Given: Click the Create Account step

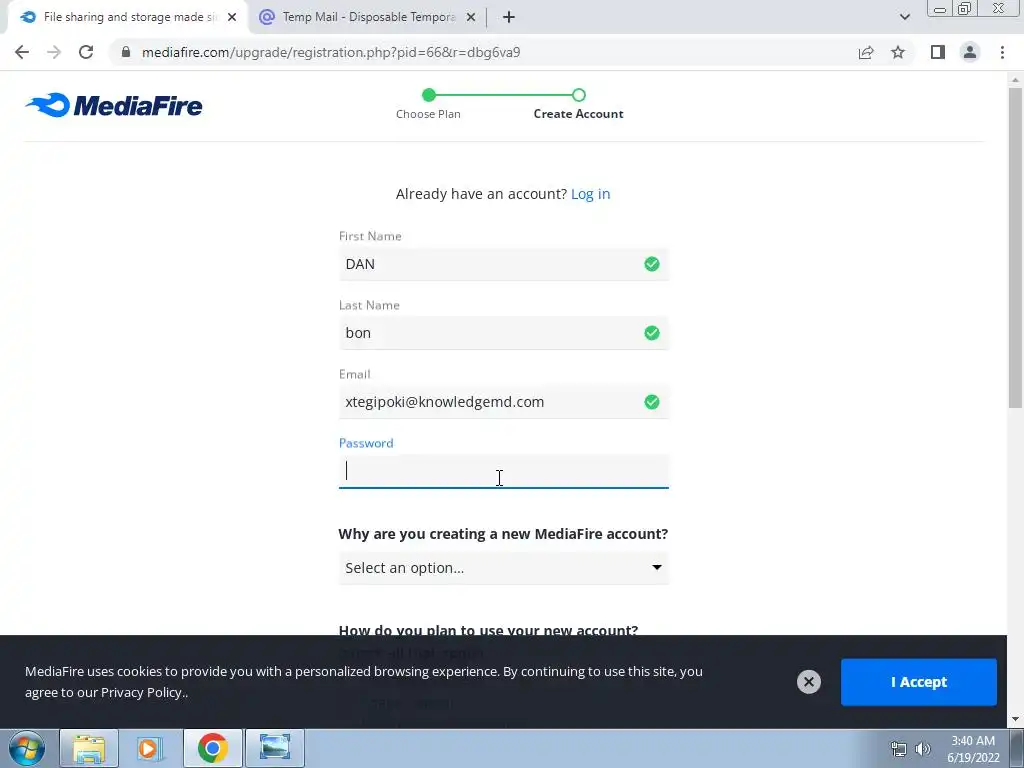Looking at the screenshot, I should 578,114.
